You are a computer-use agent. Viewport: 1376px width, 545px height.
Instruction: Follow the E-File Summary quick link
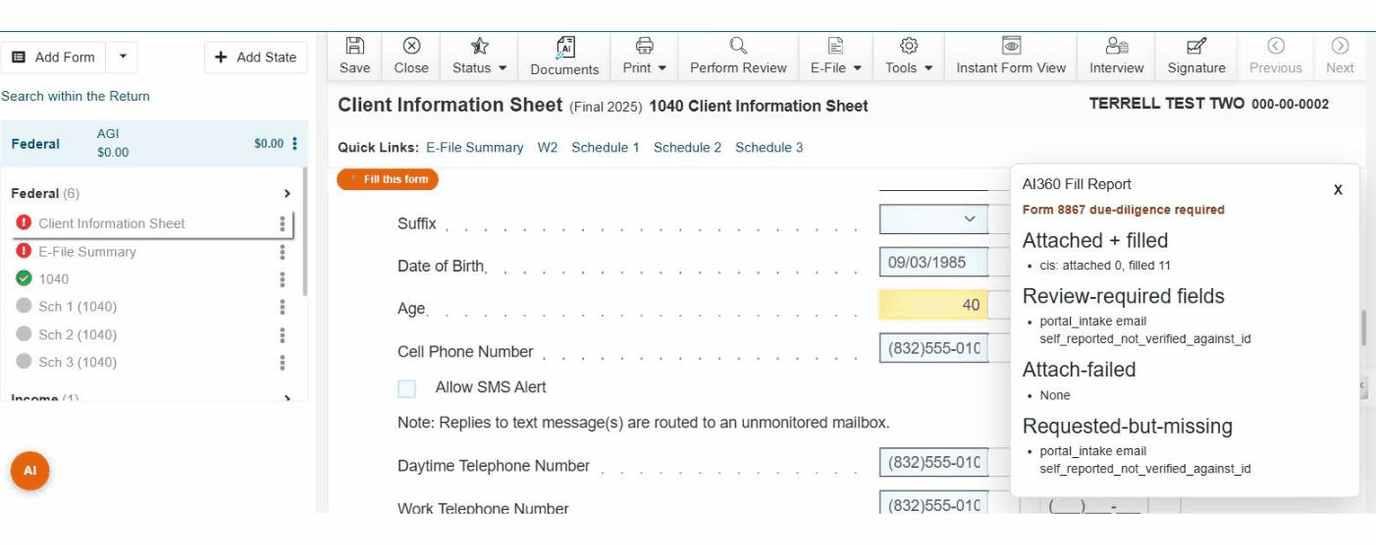475,147
